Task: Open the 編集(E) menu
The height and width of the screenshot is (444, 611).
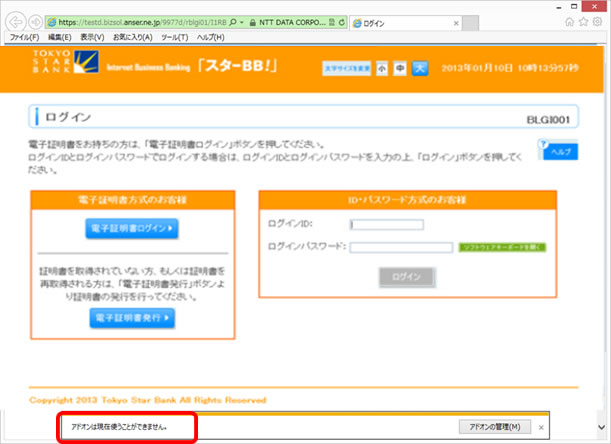Action: coord(60,37)
